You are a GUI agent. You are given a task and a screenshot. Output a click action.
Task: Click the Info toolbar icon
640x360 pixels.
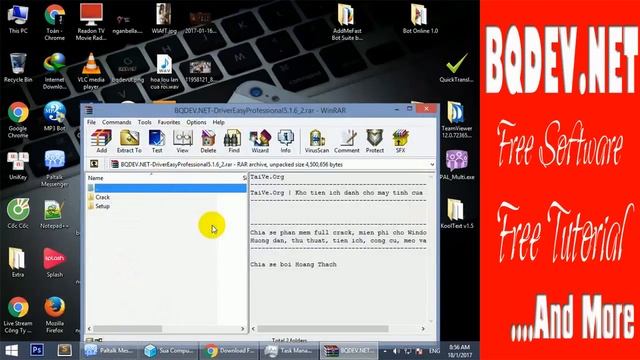pos(285,141)
